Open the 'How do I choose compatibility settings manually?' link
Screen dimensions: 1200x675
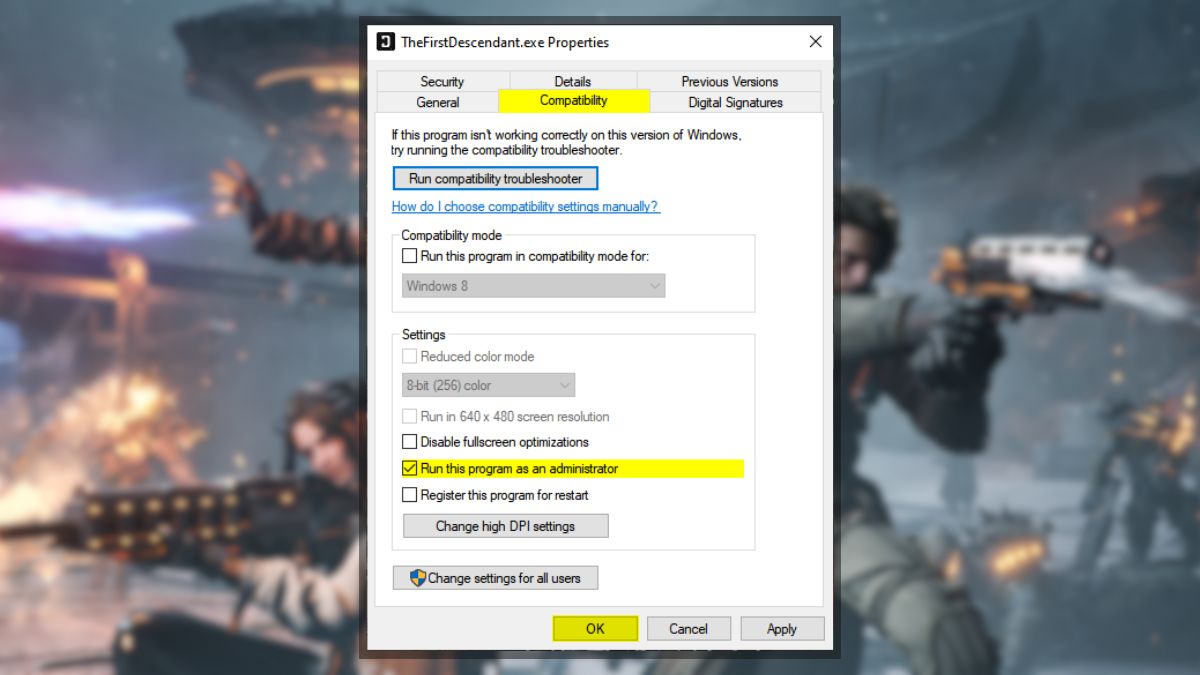coord(526,206)
